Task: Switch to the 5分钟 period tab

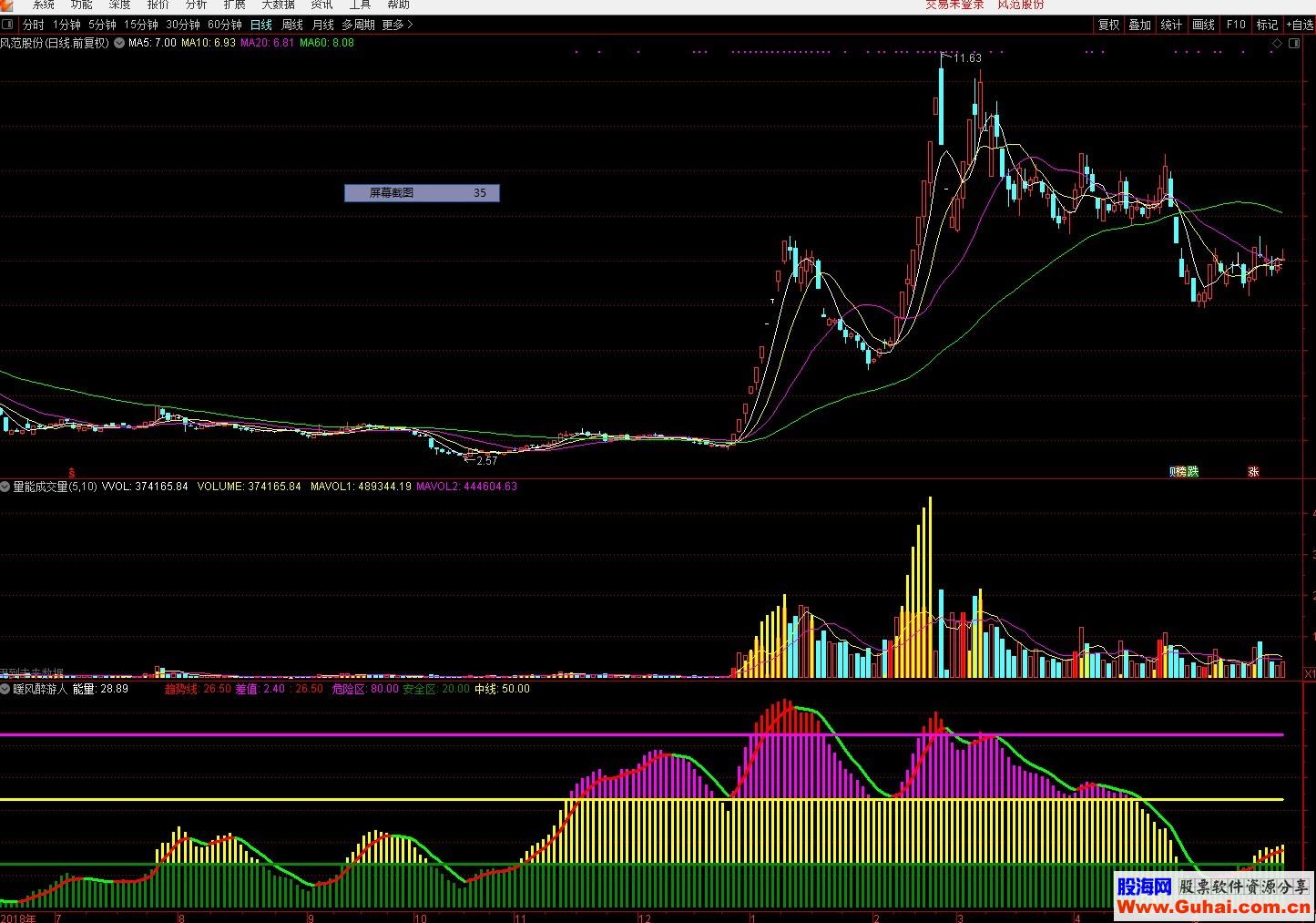Action: pos(102,25)
